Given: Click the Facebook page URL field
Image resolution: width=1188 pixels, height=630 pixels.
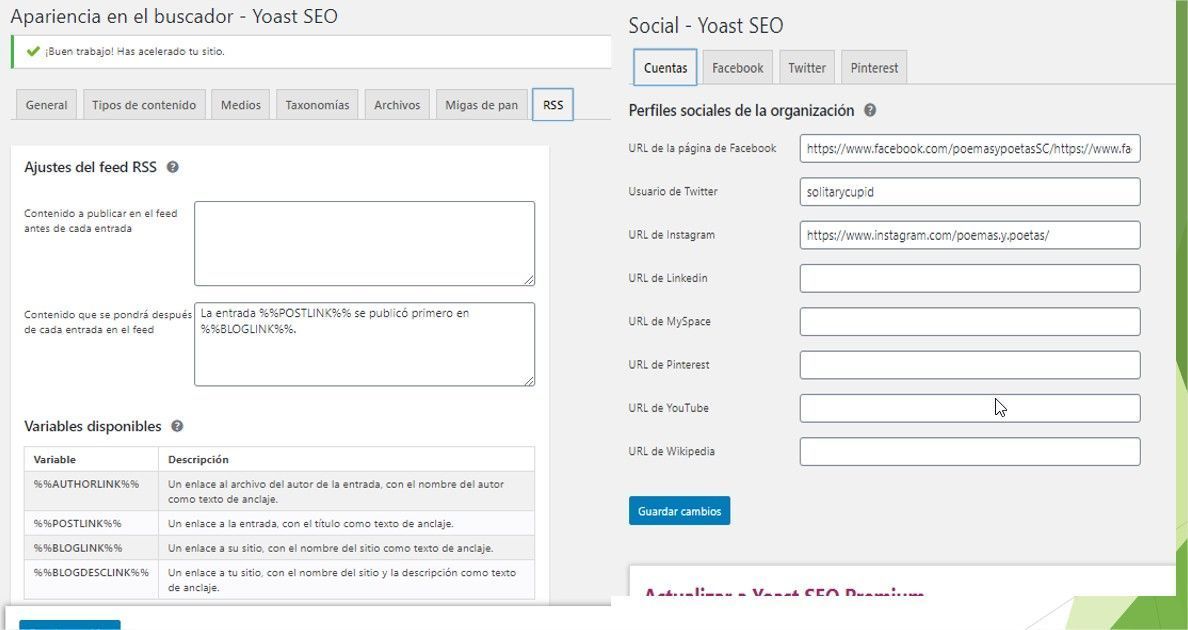Looking at the screenshot, I should coord(970,148).
